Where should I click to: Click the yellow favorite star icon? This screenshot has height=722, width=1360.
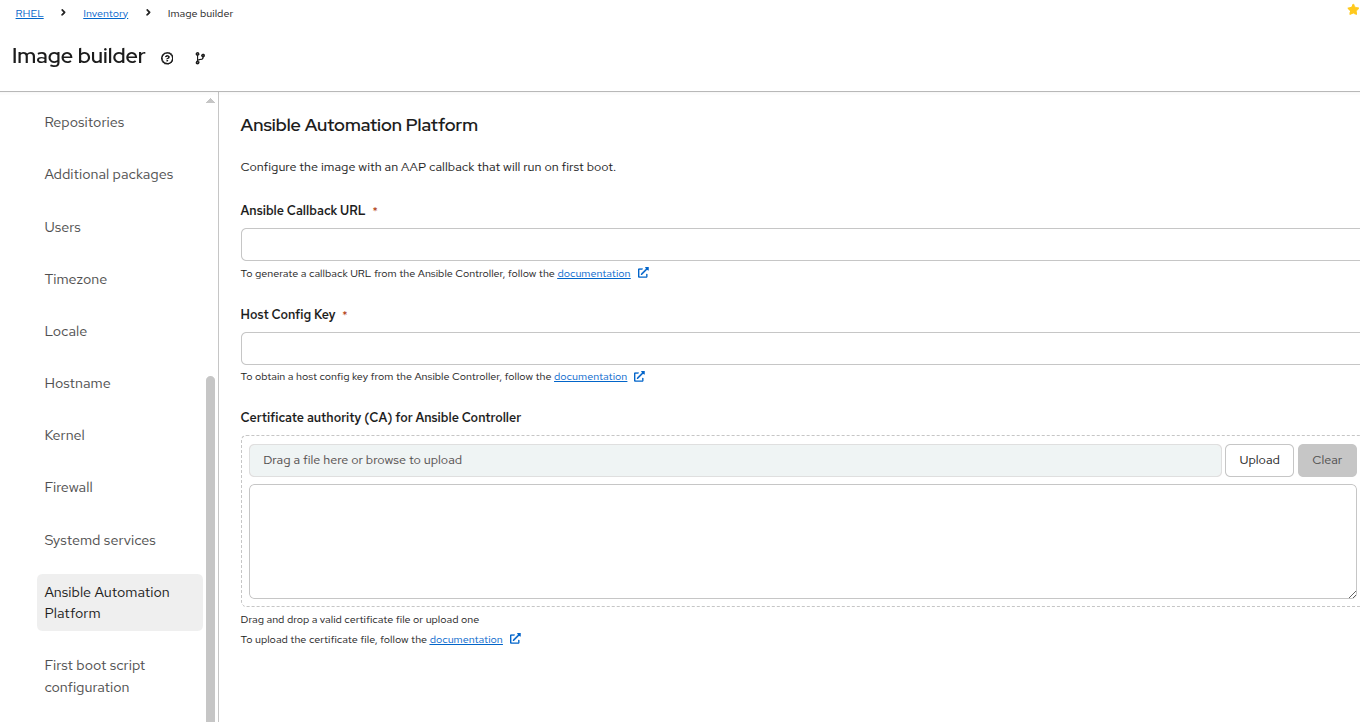[1353, 9]
